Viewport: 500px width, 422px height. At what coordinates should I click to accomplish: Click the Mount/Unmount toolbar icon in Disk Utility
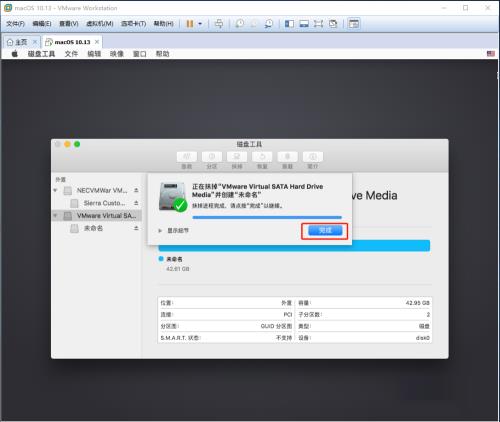pyautogui.click(x=287, y=156)
